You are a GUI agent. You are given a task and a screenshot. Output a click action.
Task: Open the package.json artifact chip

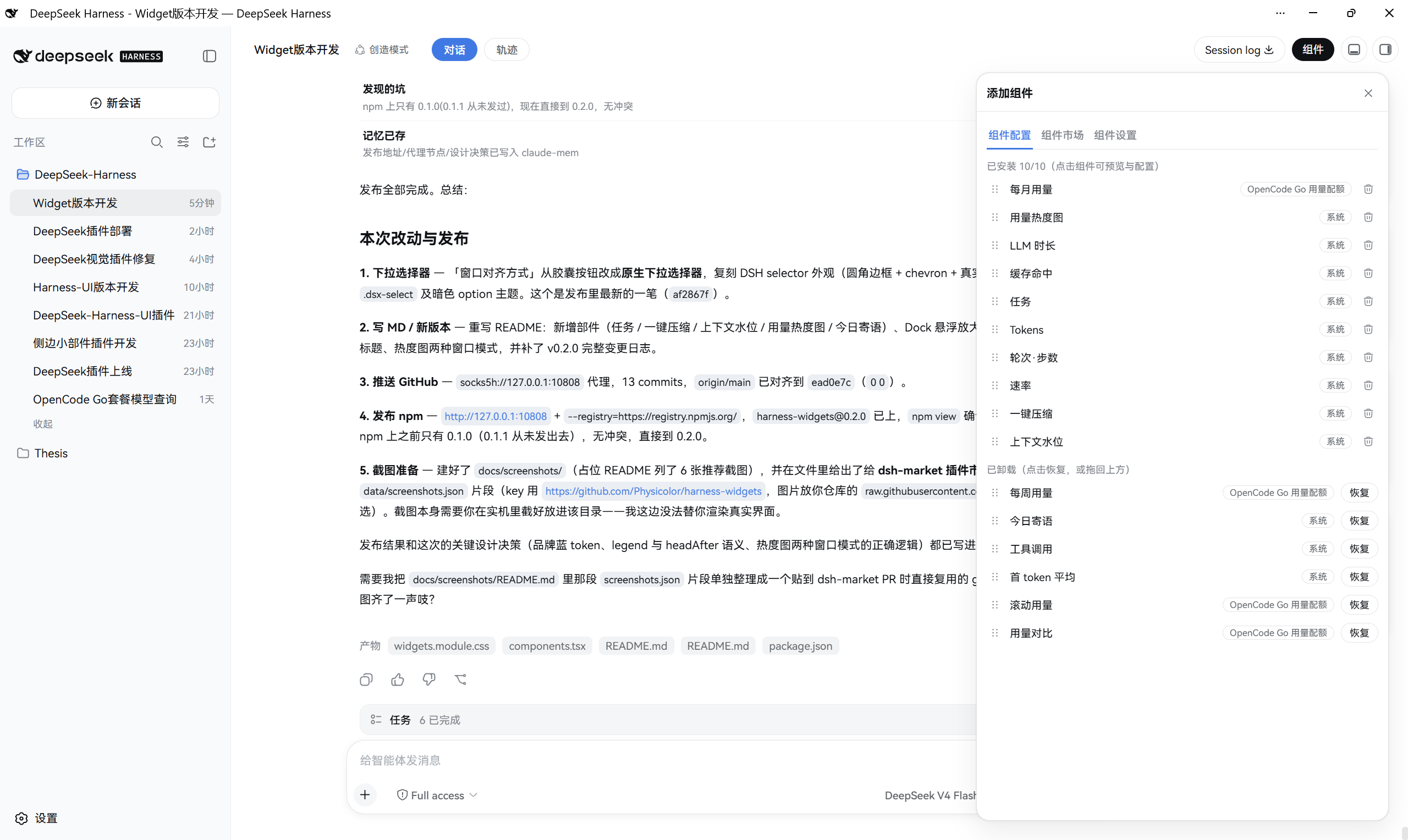coord(801,646)
